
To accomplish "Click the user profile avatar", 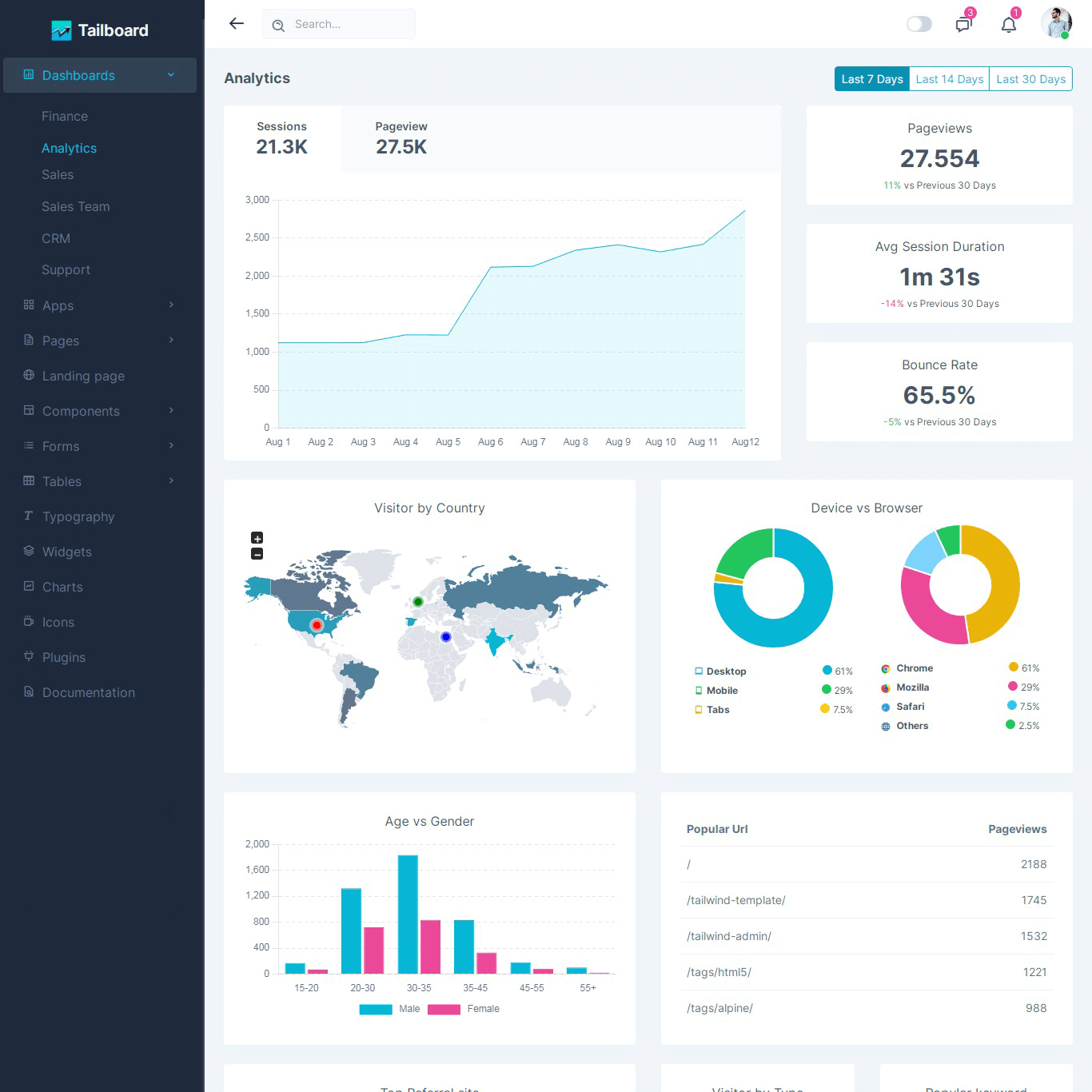I will pyautogui.click(x=1056, y=23).
